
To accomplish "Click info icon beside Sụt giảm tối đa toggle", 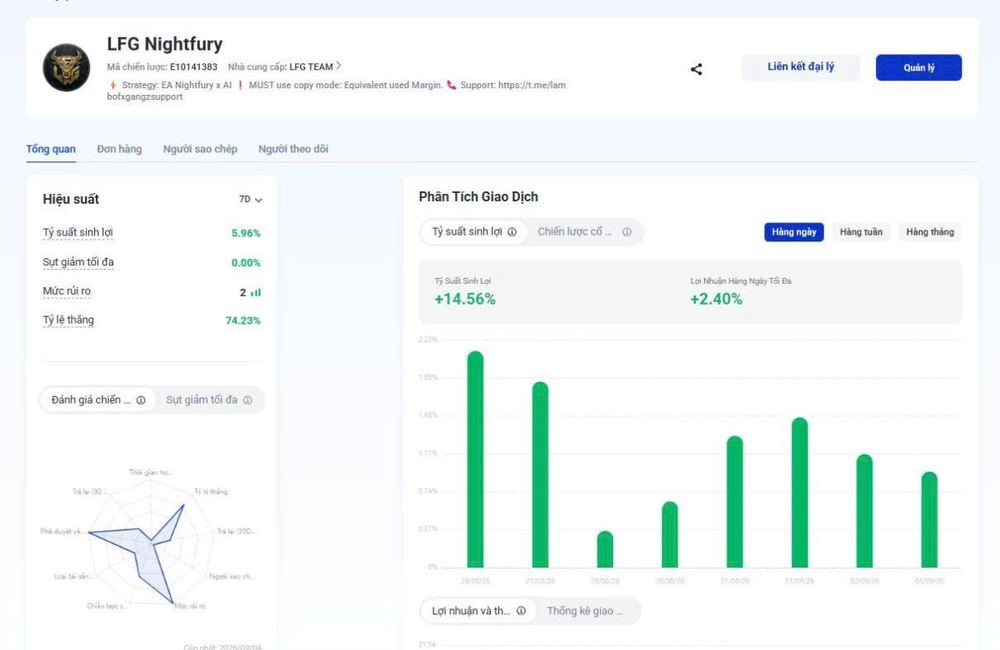I will click(x=247, y=400).
